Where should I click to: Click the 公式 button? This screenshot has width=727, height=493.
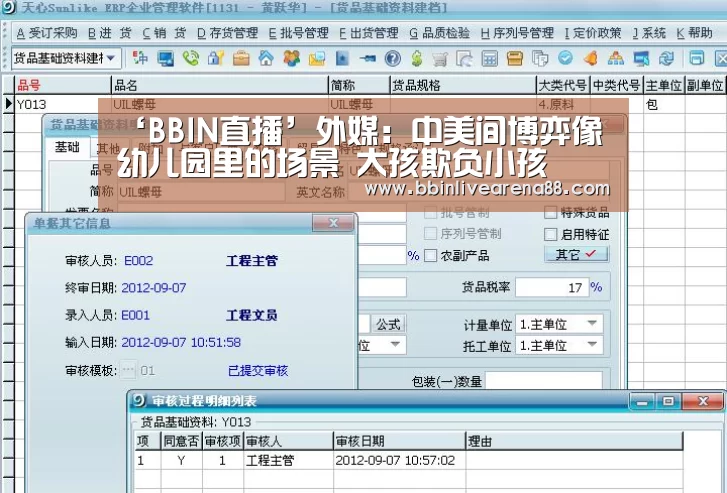388,324
